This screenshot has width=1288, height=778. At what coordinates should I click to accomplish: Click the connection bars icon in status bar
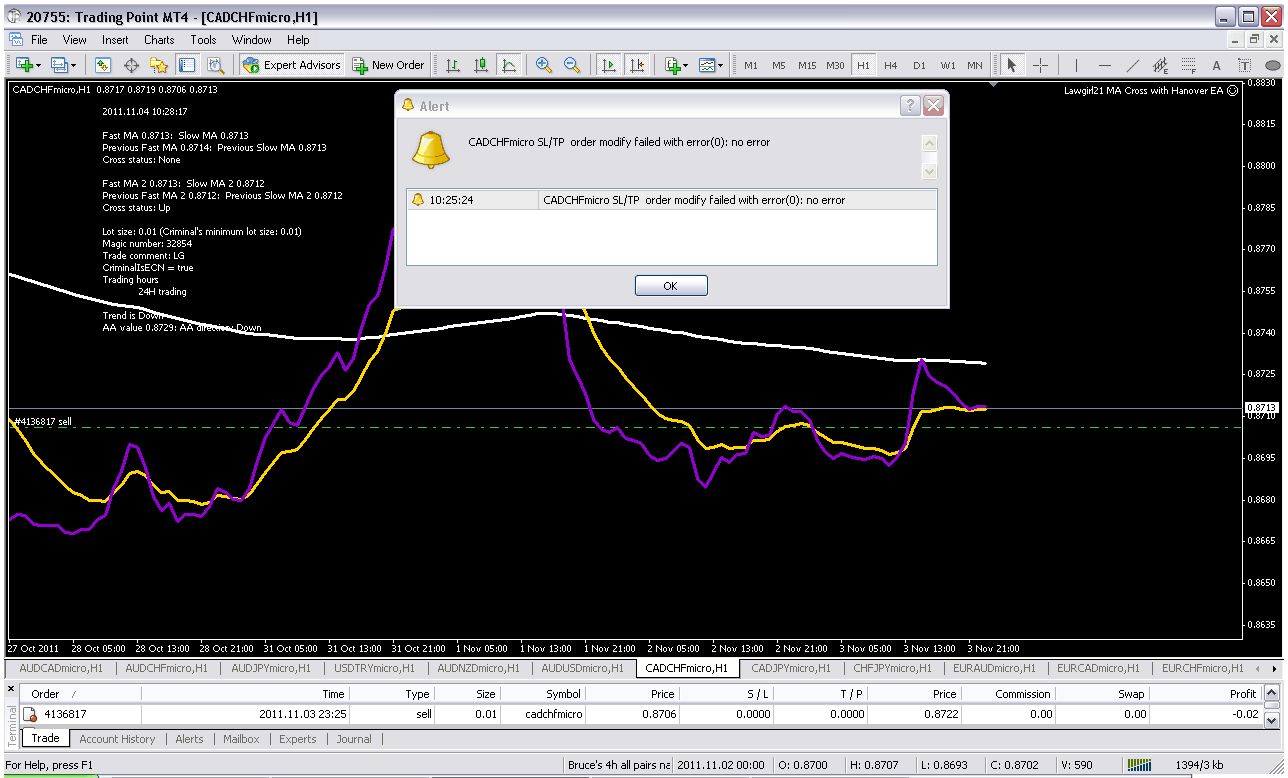coord(1139,765)
